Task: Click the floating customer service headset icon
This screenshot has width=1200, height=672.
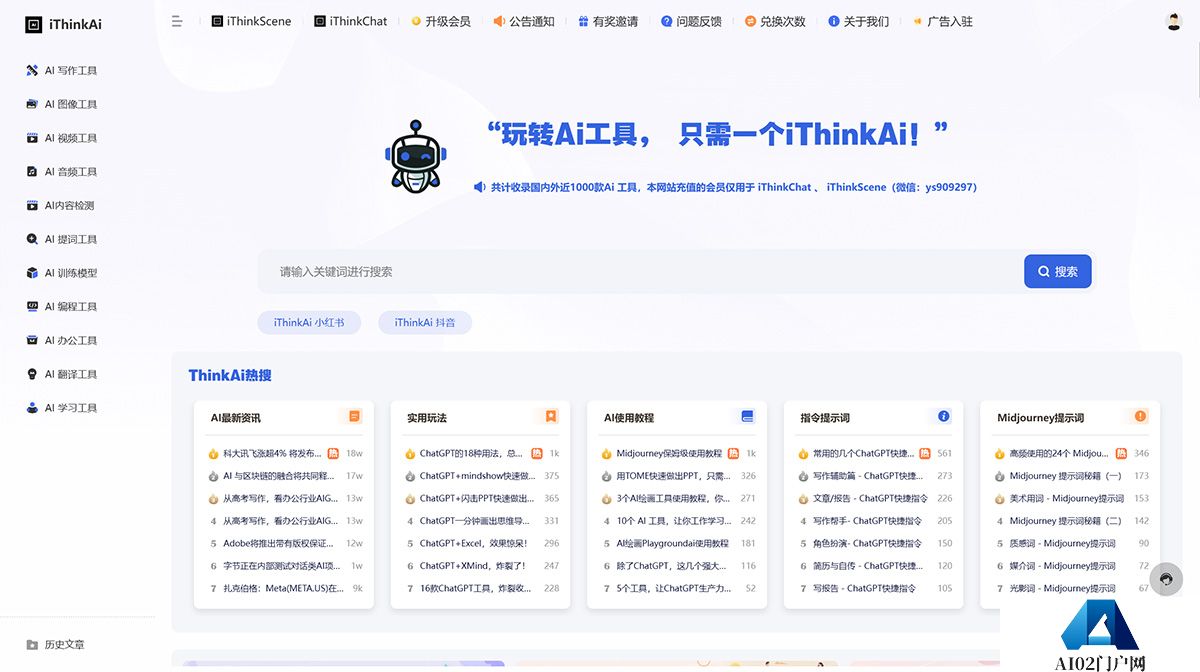Action: (x=1166, y=579)
